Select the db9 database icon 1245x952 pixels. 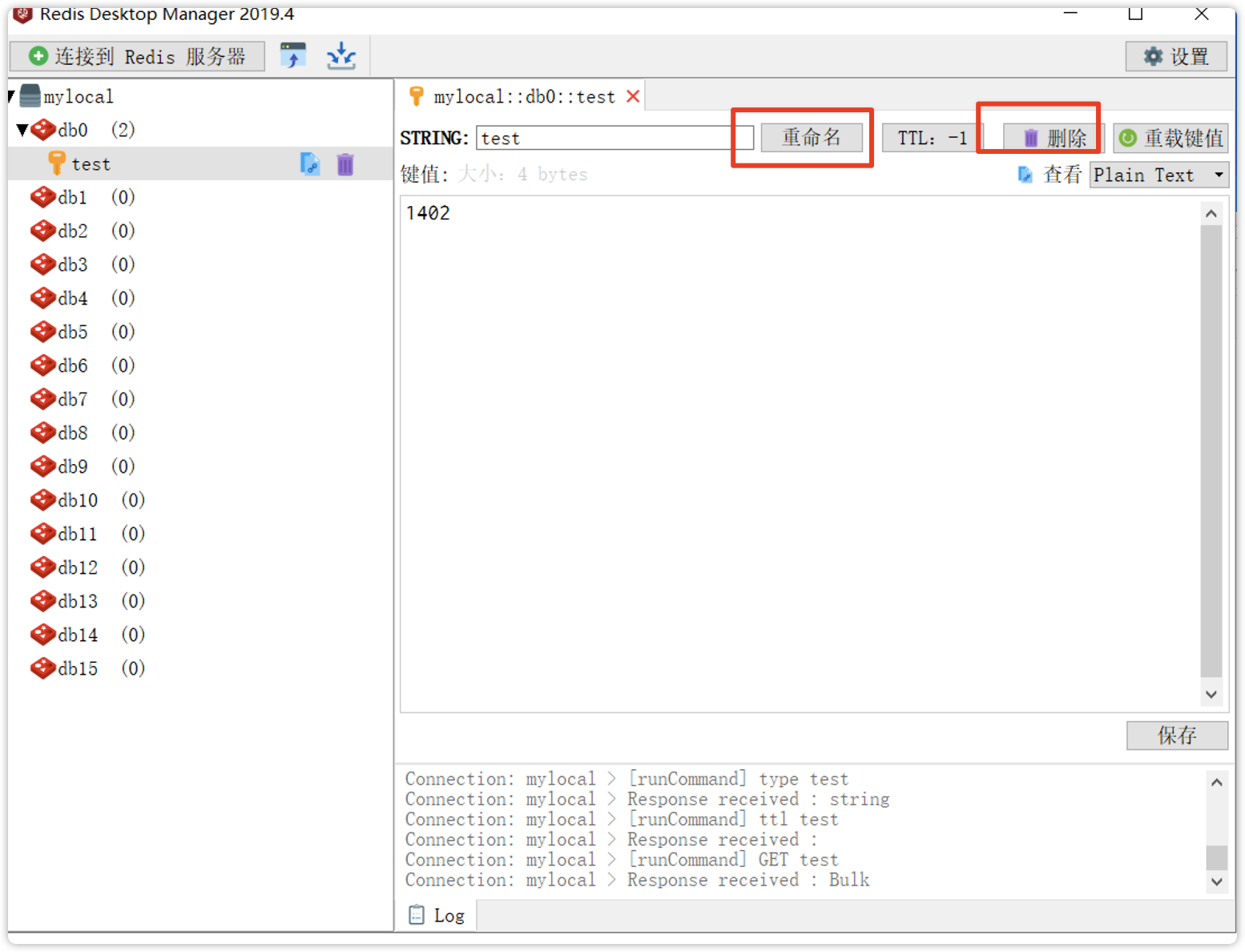pyautogui.click(x=42, y=466)
